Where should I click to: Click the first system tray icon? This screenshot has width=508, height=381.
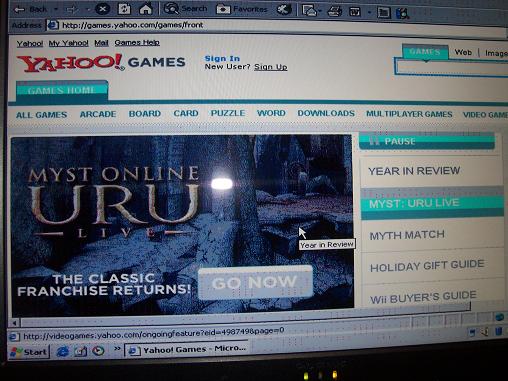click(472, 332)
